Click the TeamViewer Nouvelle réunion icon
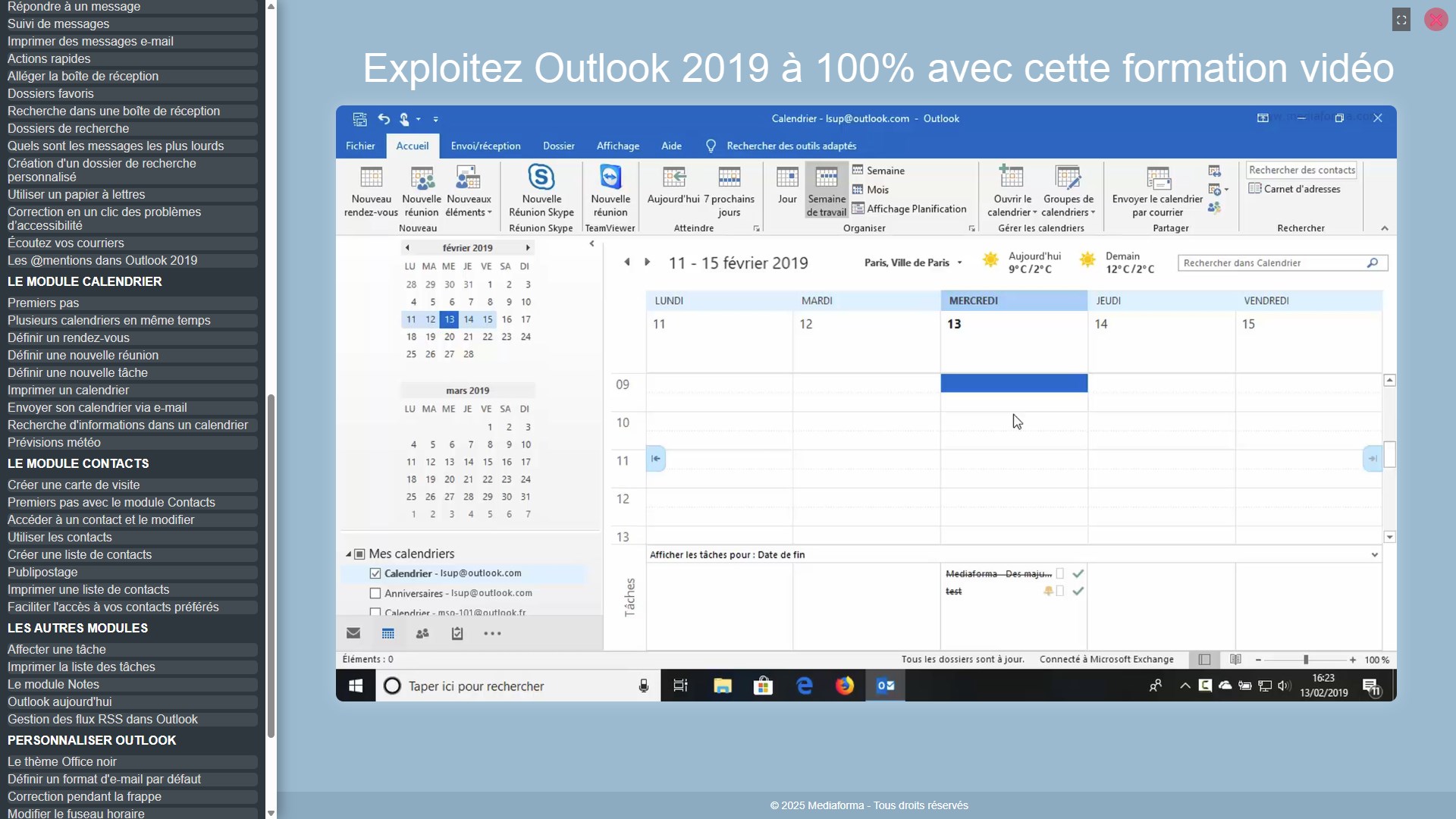 [610, 177]
